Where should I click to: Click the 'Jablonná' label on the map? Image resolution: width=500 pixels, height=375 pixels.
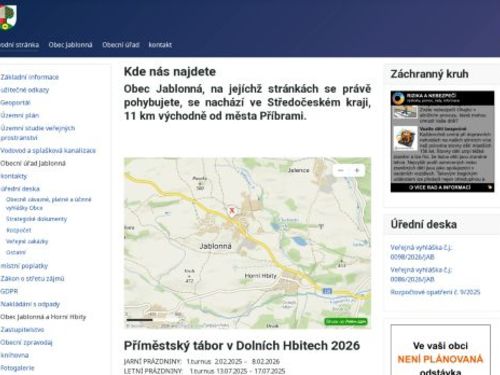coord(215,246)
